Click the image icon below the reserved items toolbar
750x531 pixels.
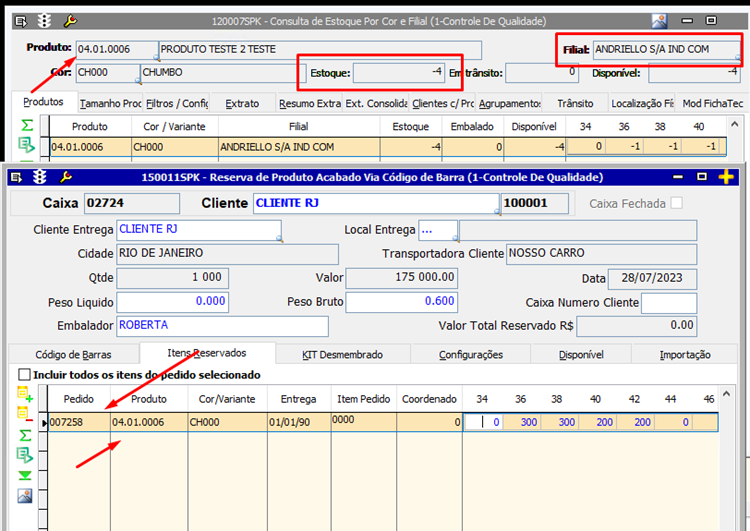coord(25,496)
